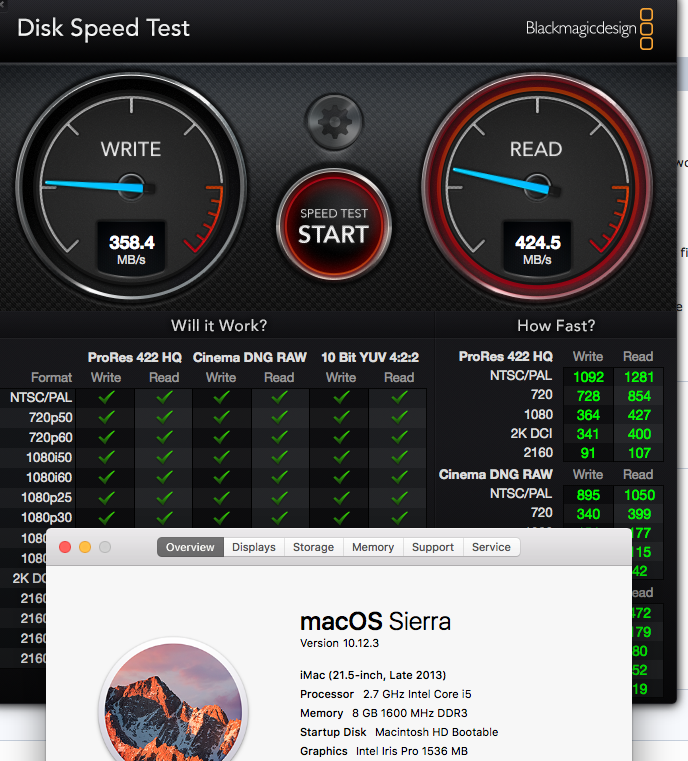This screenshot has width=688, height=761.
Task: Close the About This Mac window
Action: tap(65, 547)
